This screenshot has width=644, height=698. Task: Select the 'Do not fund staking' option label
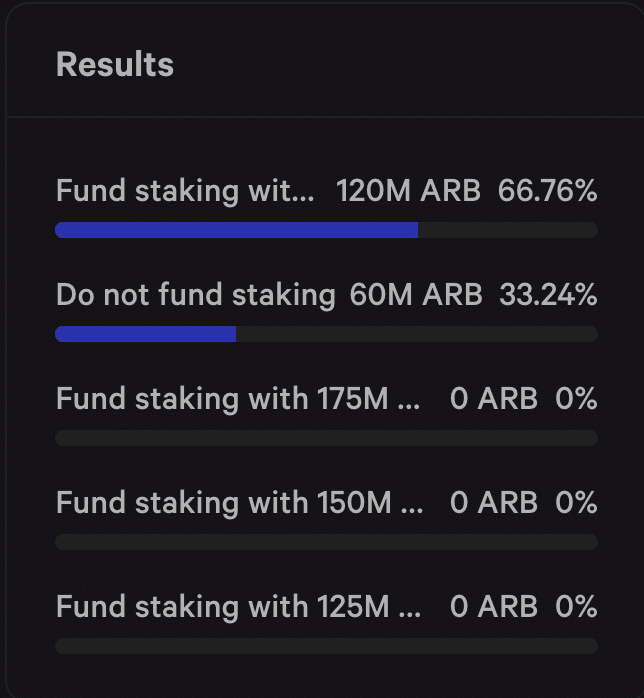click(195, 296)
